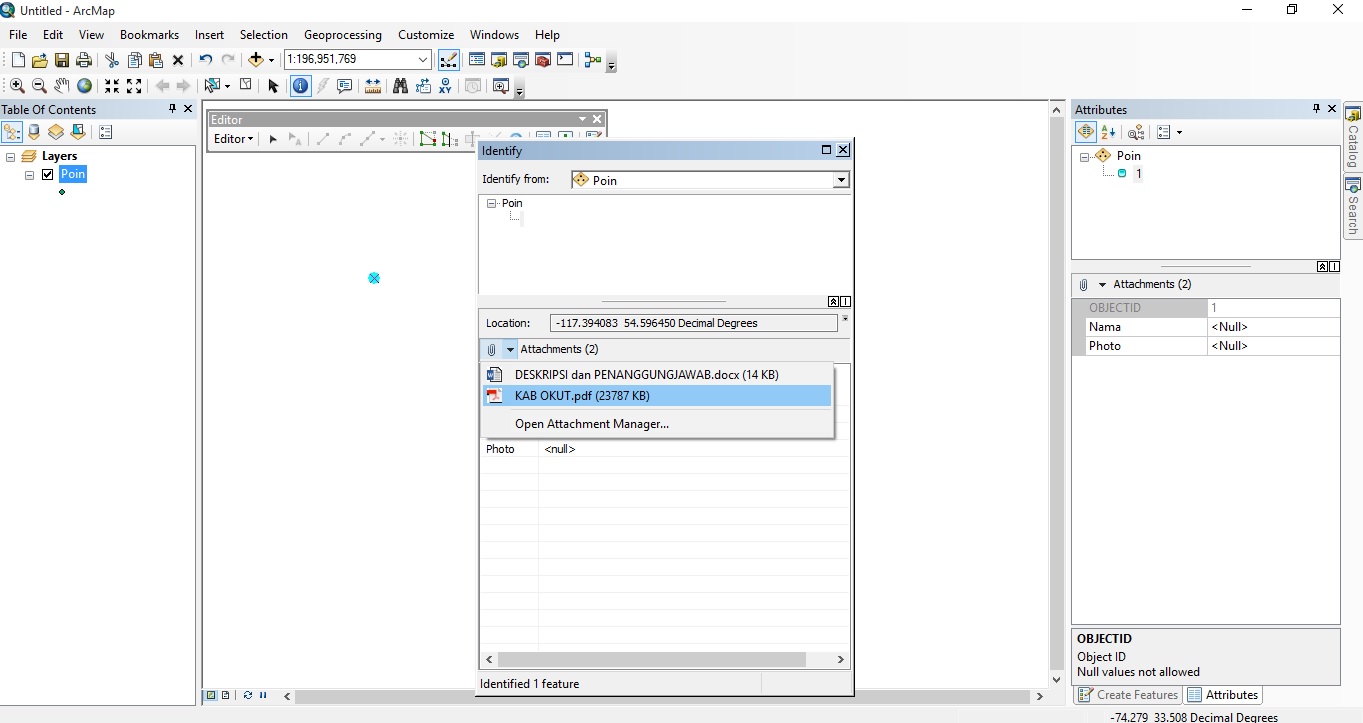1363x723 pixels.
Task: Open the Identify from dropdown
Action: (x=842, y=179)
